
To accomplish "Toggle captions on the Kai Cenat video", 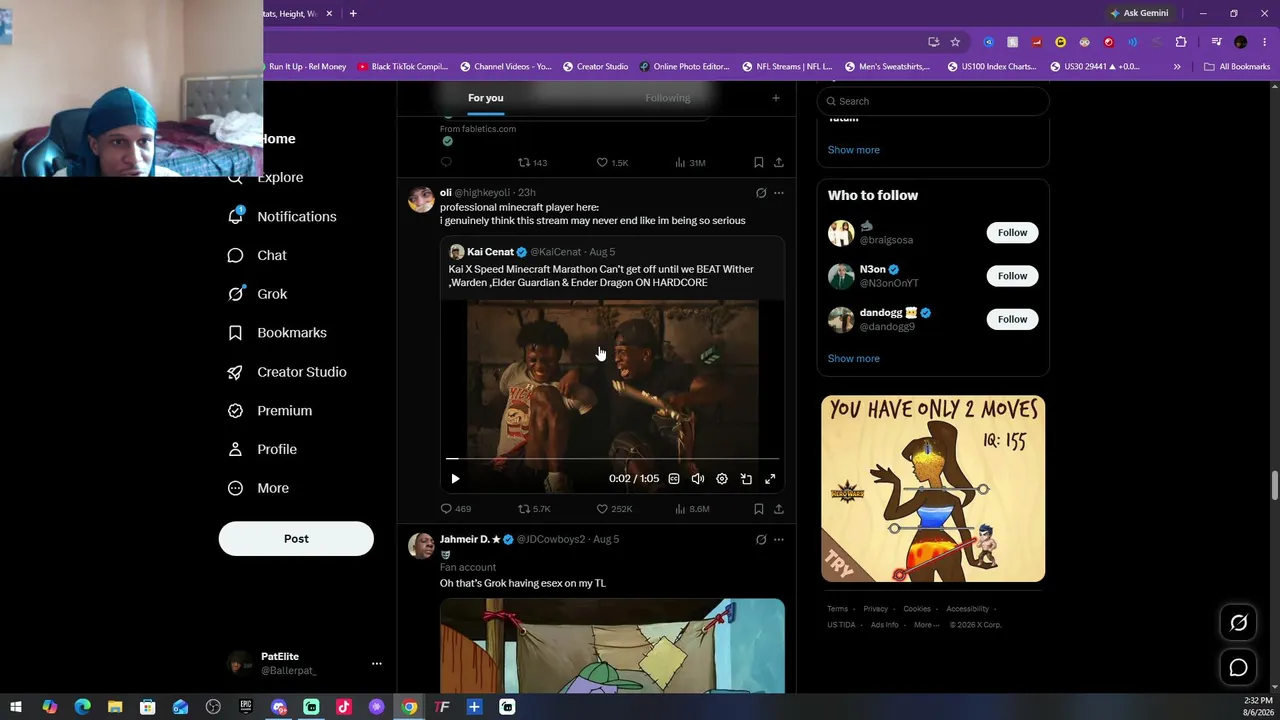I will pos(674,479).
